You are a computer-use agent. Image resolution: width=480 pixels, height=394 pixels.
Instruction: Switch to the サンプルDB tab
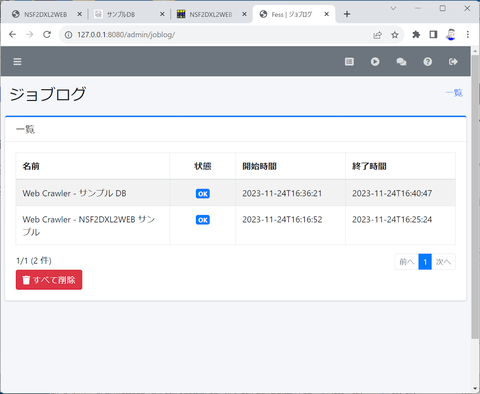point(129,14)
